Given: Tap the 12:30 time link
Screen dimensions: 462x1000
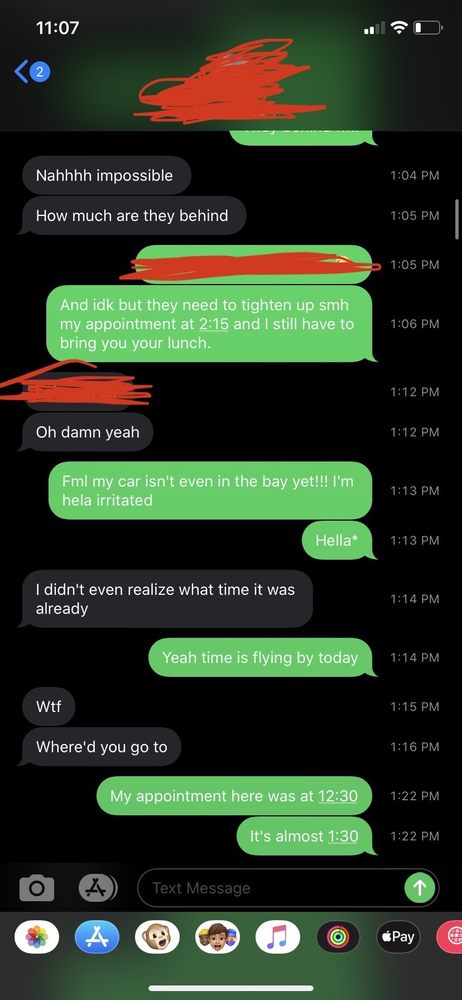Looking at the screenshot, I should coord(338,796).
